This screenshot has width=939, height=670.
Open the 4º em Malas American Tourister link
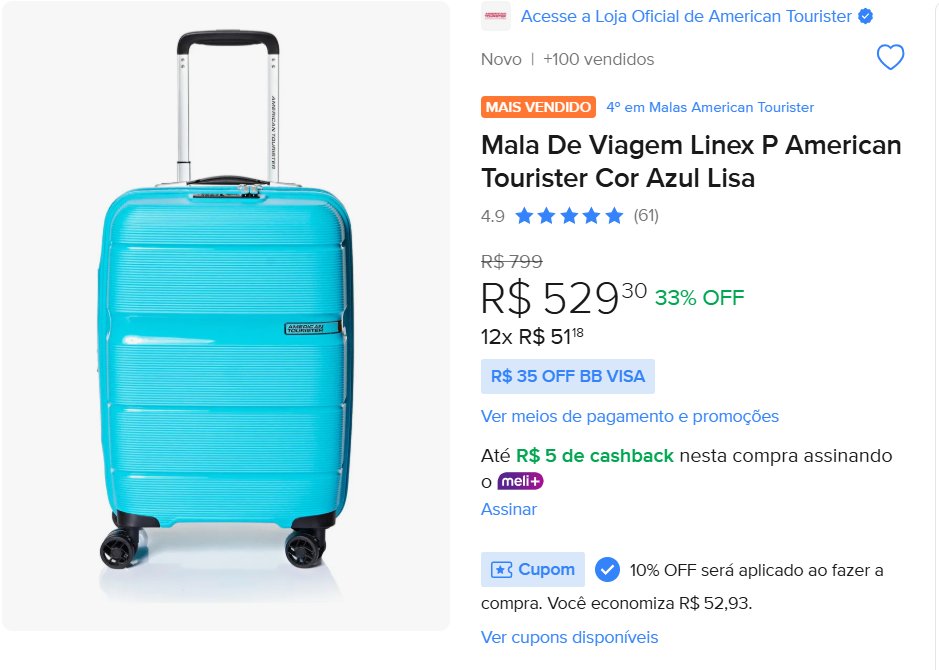coord(710,107)
